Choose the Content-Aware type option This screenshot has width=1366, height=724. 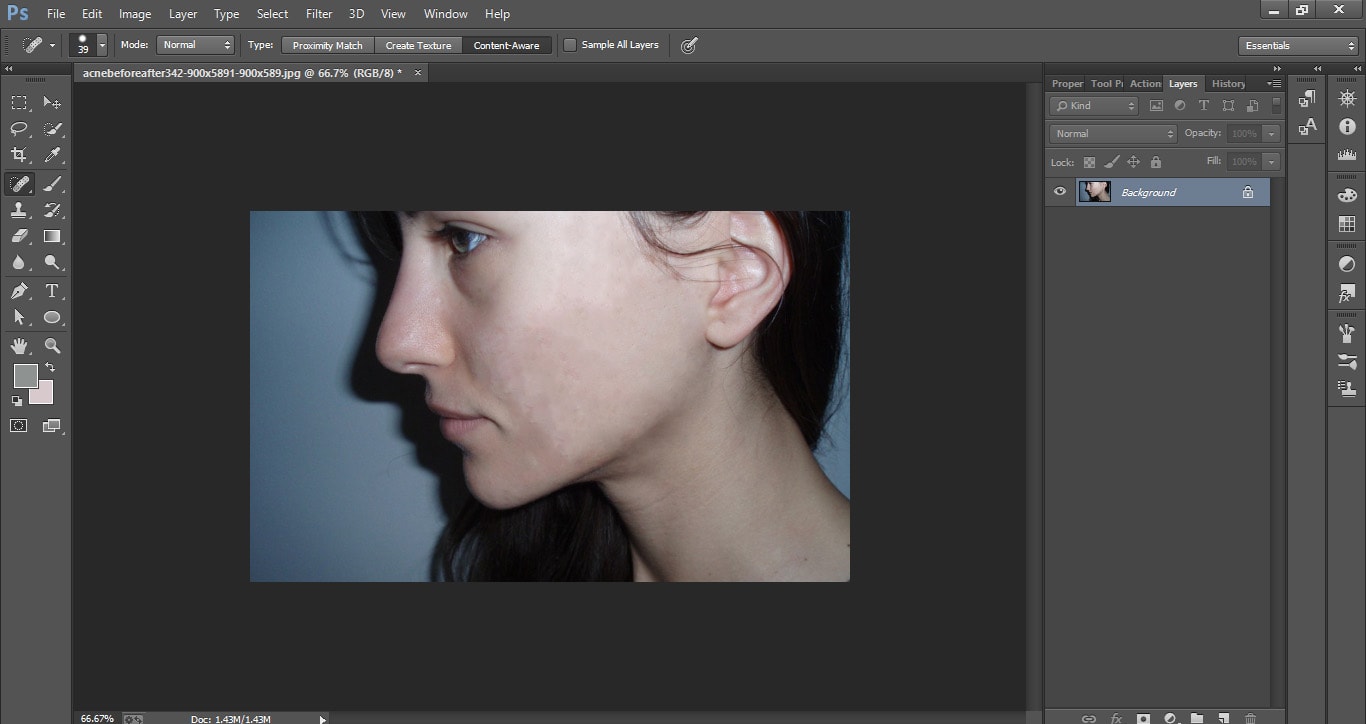506,45
